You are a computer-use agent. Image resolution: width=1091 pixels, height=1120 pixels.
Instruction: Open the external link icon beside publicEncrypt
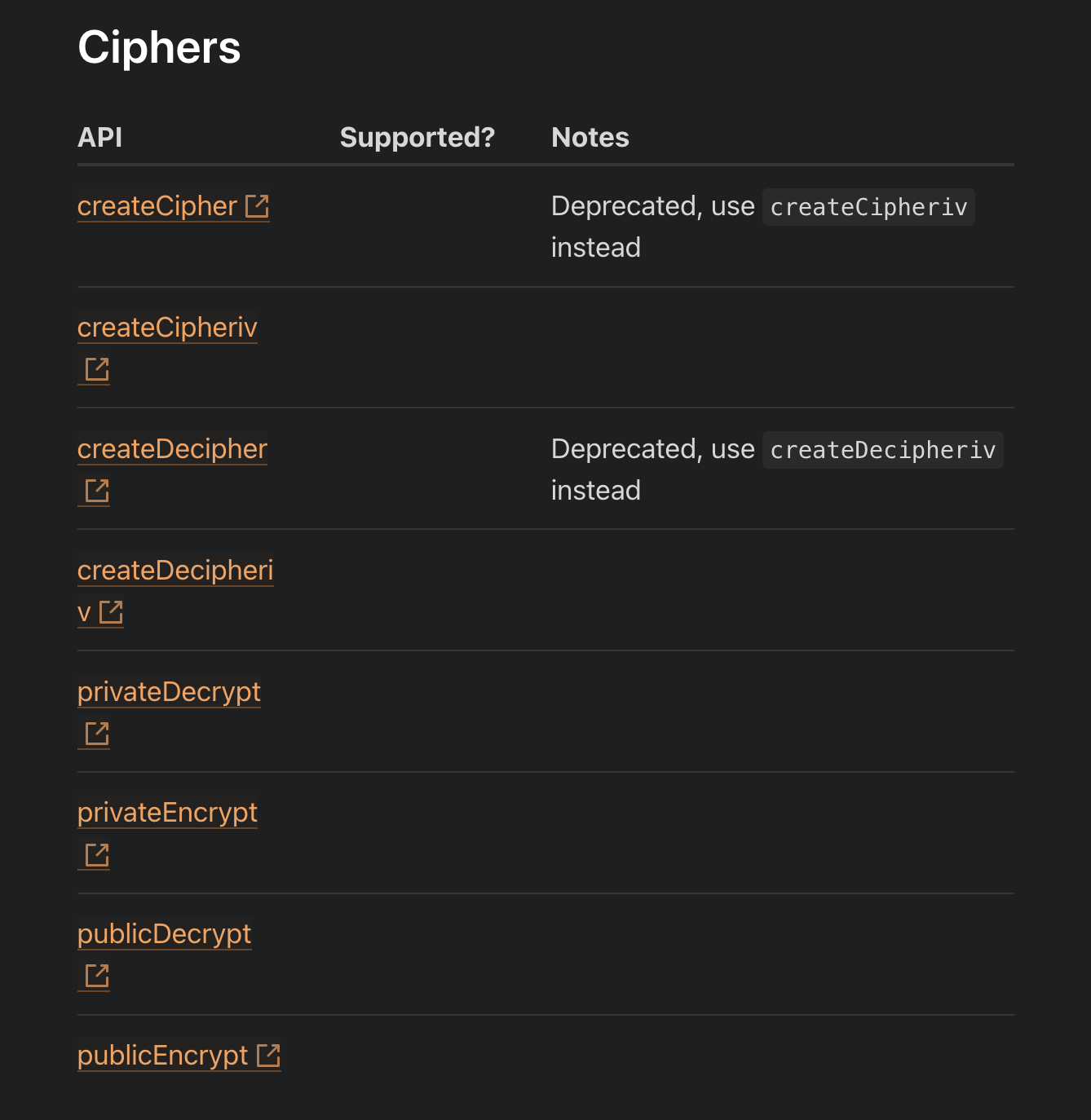268,1056
